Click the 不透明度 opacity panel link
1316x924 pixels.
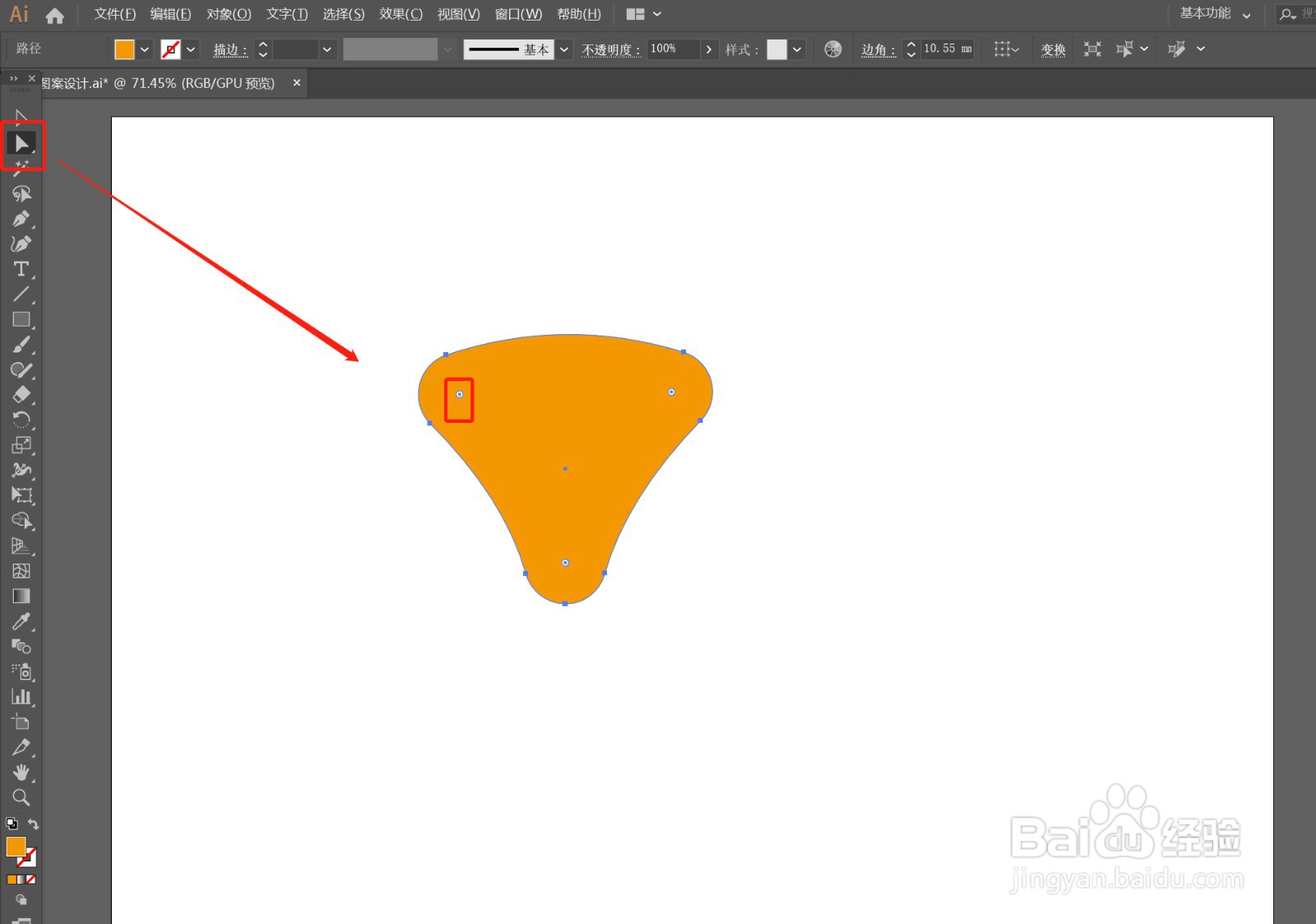pyautogui.click(x=611, y=50)
